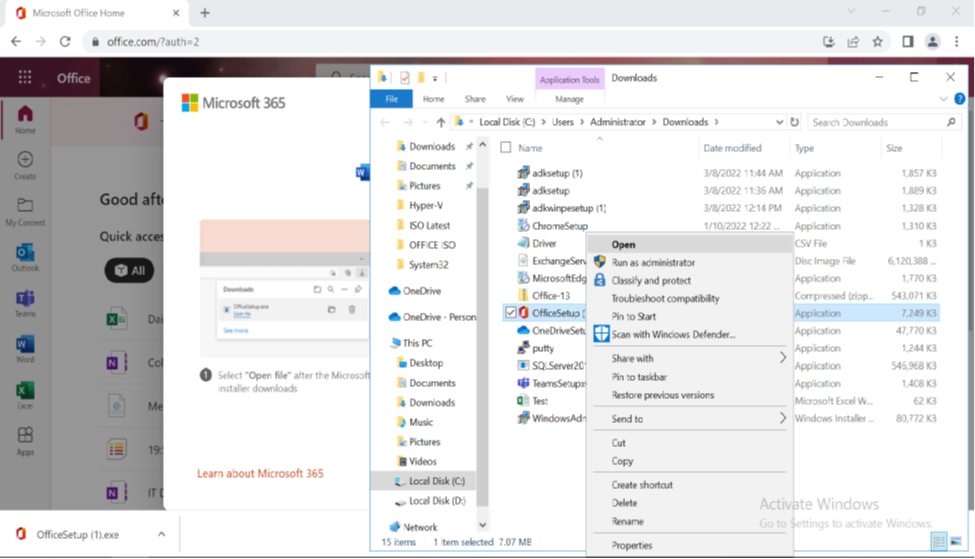Open Create in Office sidebar

tap(25, 165)
